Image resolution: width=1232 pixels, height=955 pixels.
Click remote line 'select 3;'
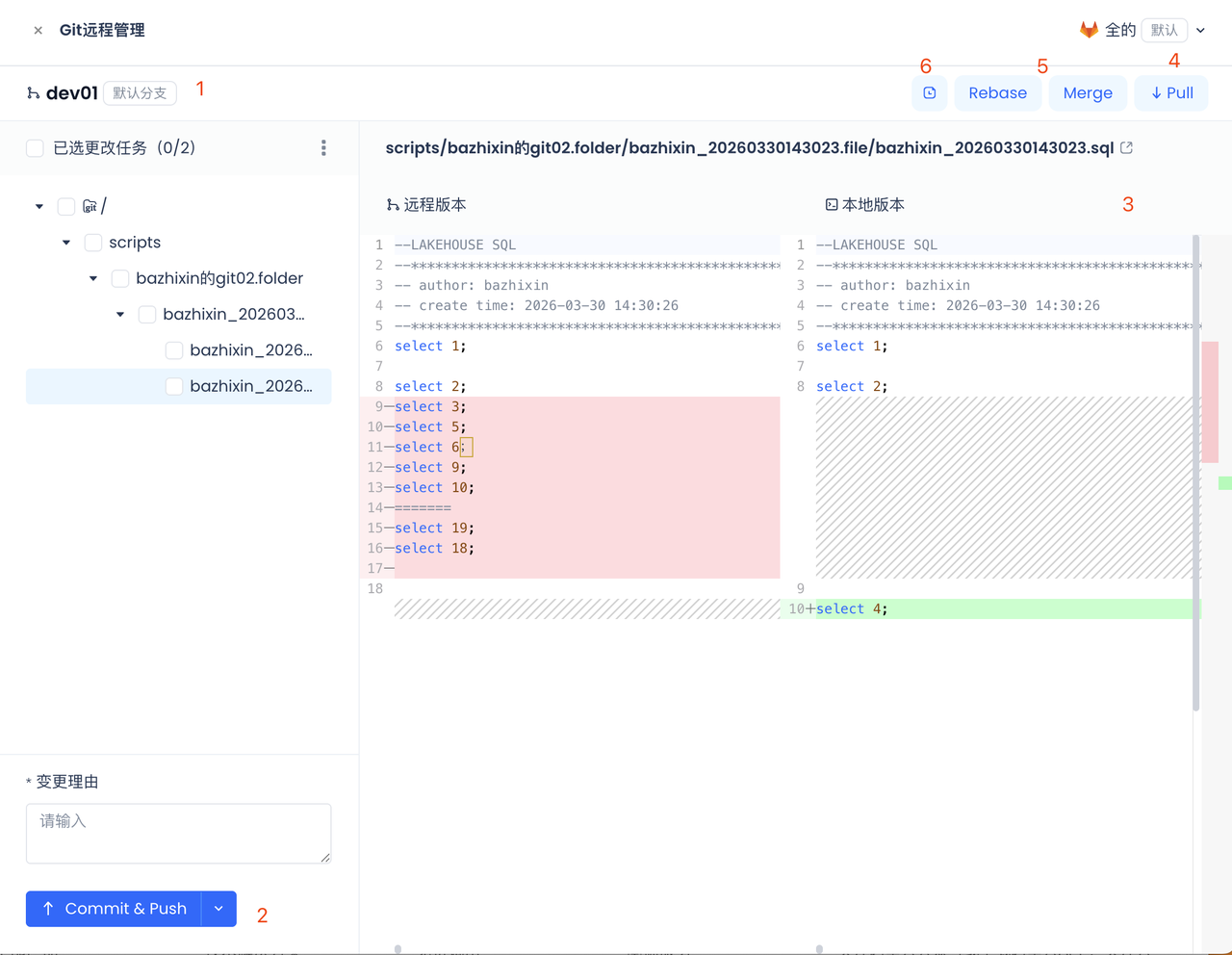tap(430, 406)
